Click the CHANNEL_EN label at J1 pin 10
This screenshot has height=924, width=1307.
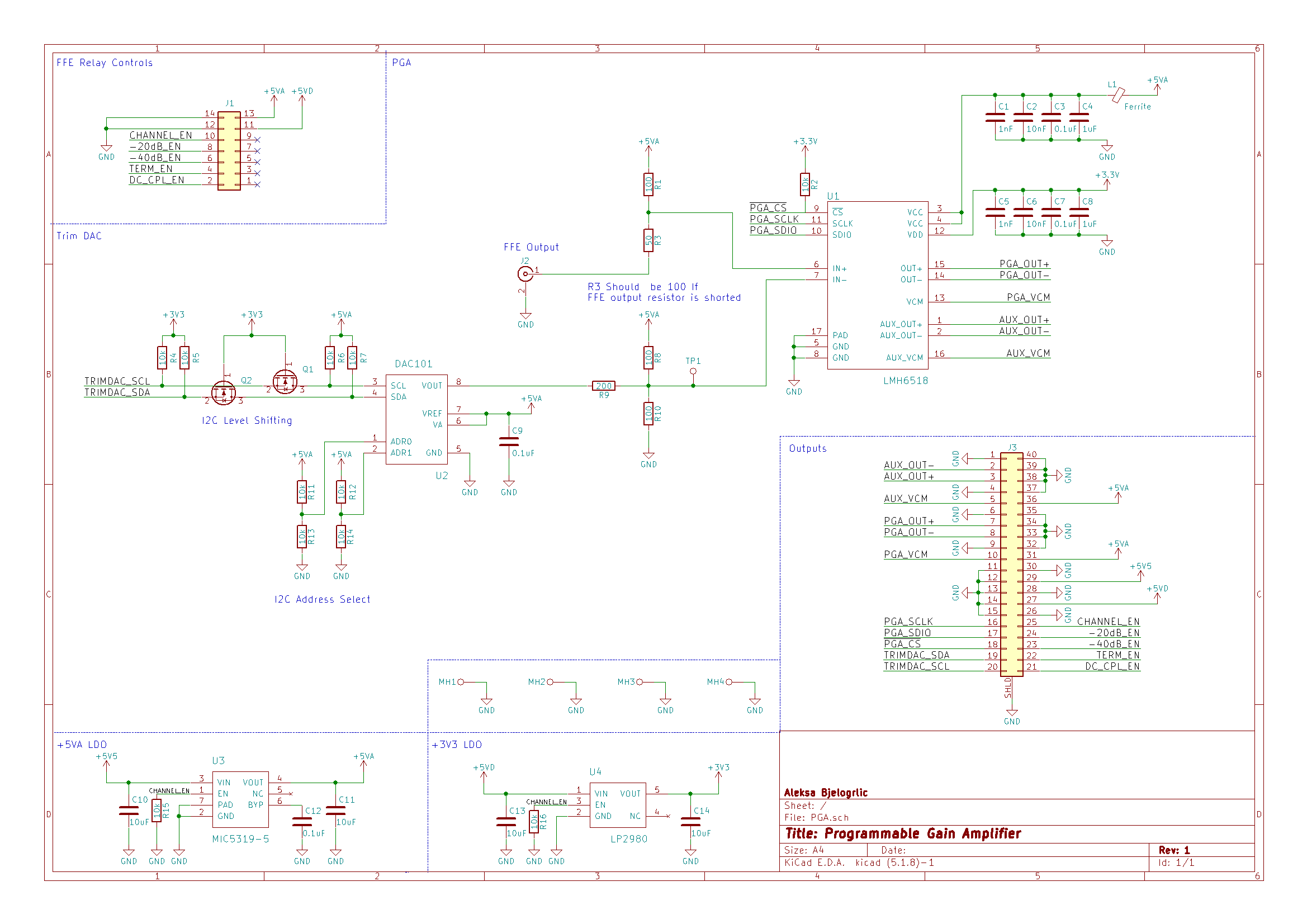(x=160, y=135)
